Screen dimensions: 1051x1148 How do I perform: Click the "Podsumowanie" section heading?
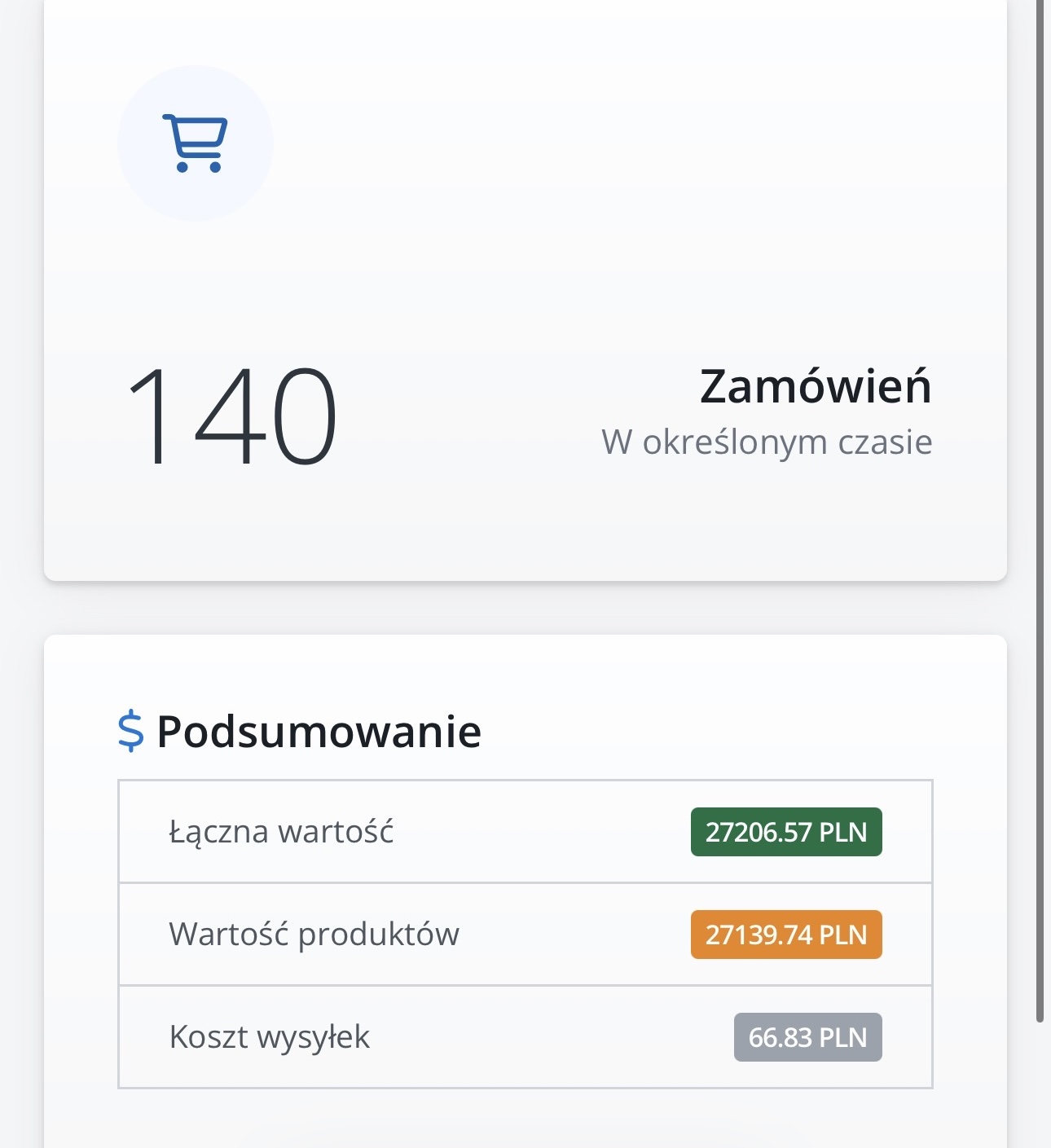click(319, 731)
